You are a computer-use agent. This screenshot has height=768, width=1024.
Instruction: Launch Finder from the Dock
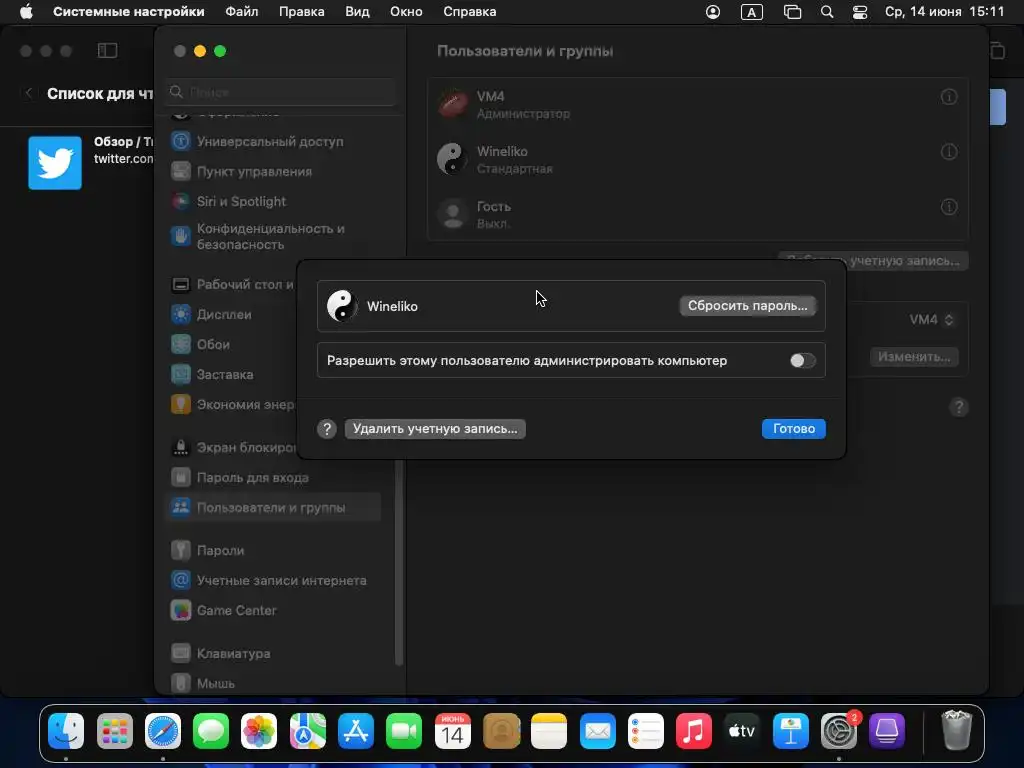click(66, 731)
